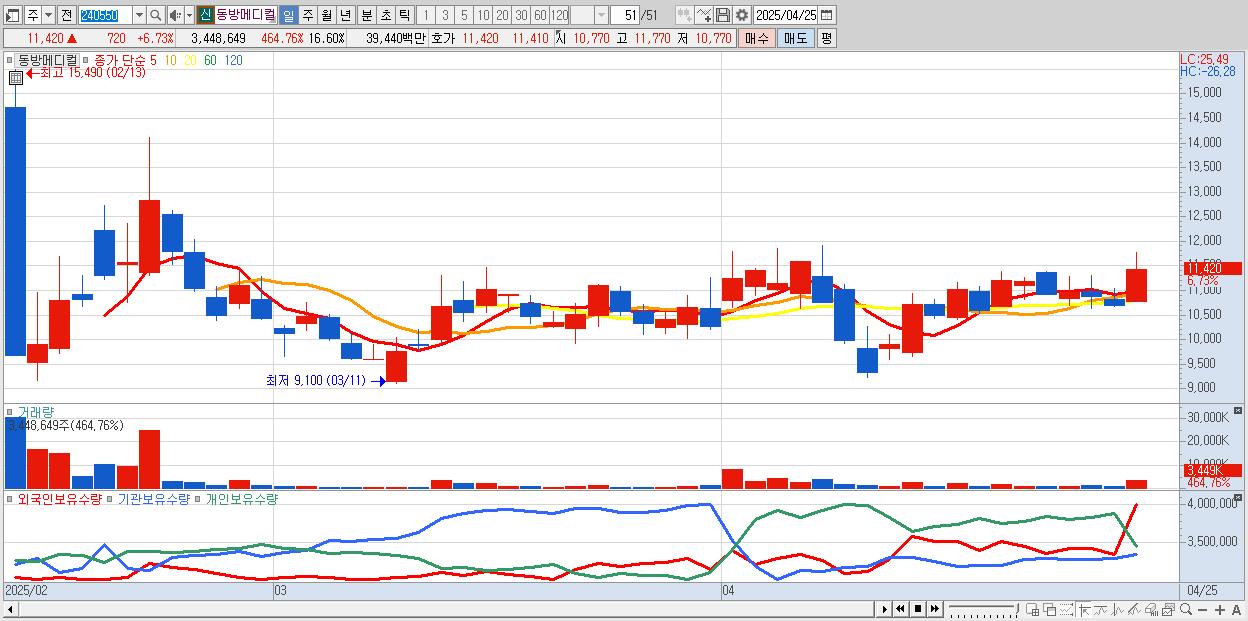Click 외국인보유수량 legend label

(59, 498)
